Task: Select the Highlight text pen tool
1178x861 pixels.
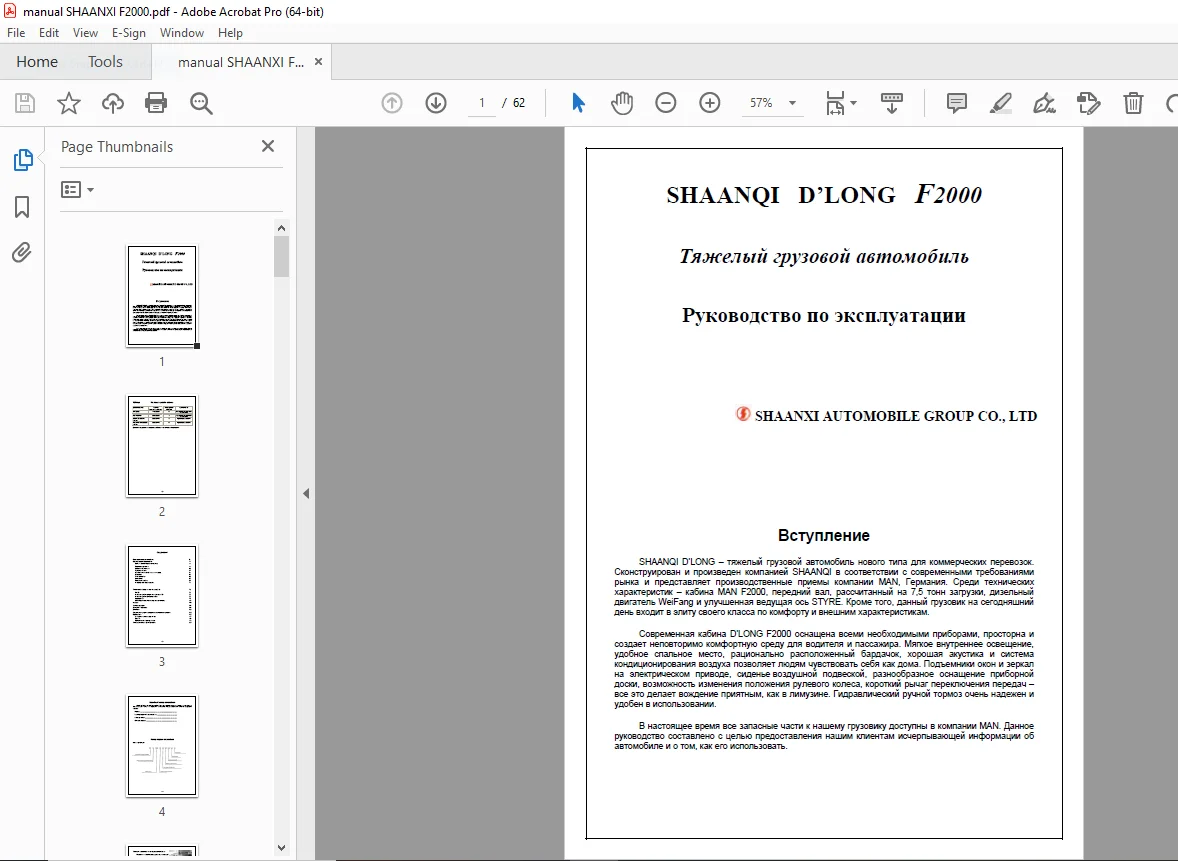Action: coord(1000,103)
